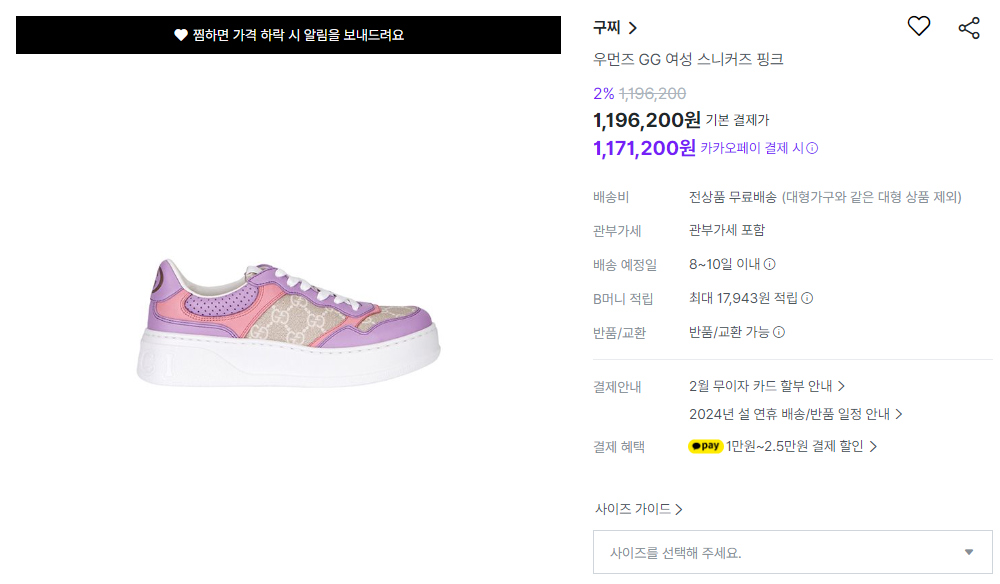
Task: Open 2월 무이자 카드 할부 안내
Action: [x=767, y=386]
